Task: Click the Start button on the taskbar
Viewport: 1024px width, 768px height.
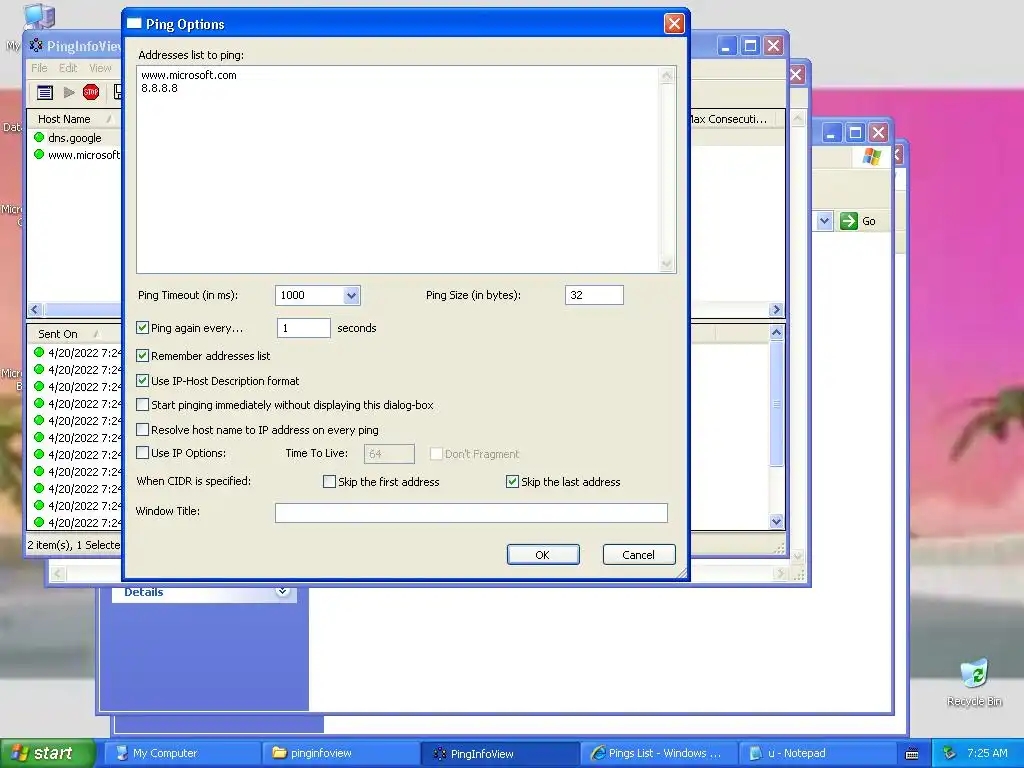Action: pyautogui.click(x=47, y=753)
